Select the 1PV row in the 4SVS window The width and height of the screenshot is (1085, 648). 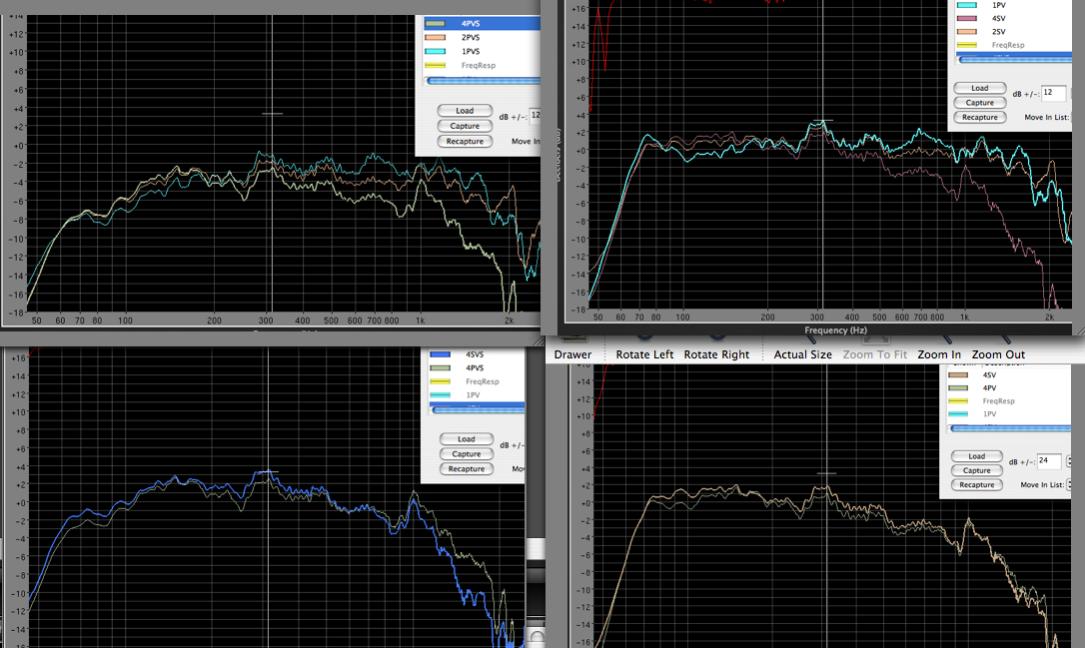coord(473,395)
